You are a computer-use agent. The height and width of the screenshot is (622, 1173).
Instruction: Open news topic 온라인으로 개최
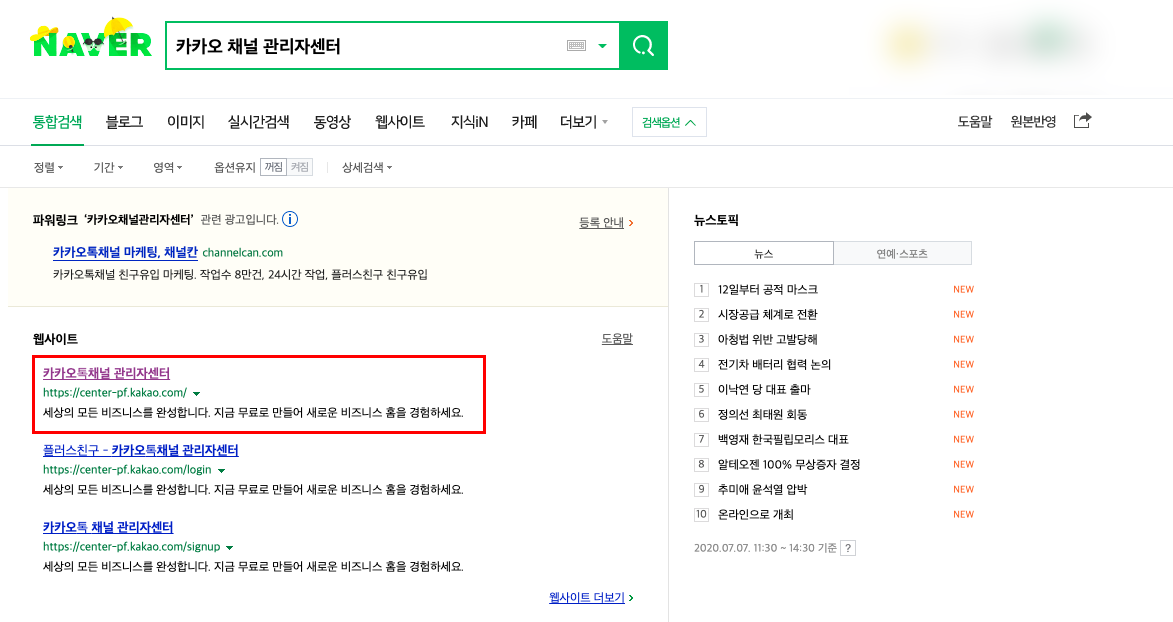(x=756, y=514)
